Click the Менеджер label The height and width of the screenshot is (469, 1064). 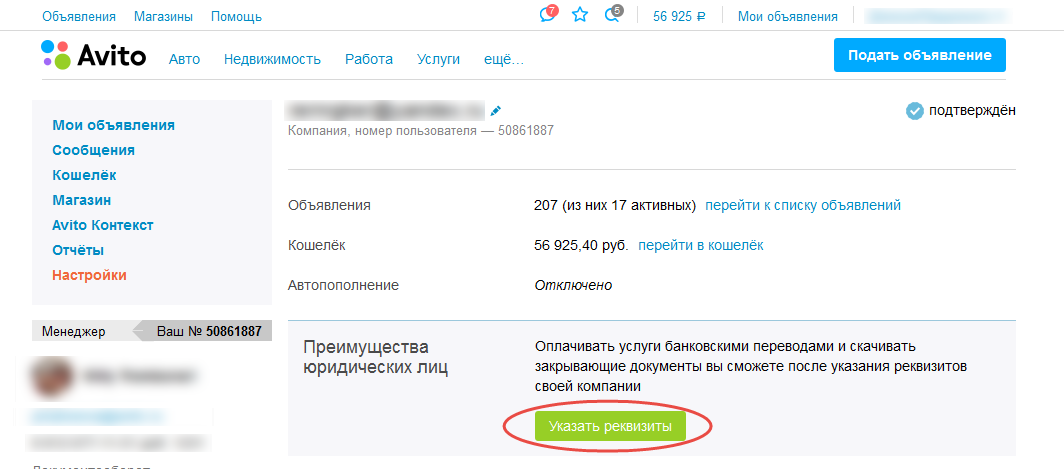(x=74, y=332)
